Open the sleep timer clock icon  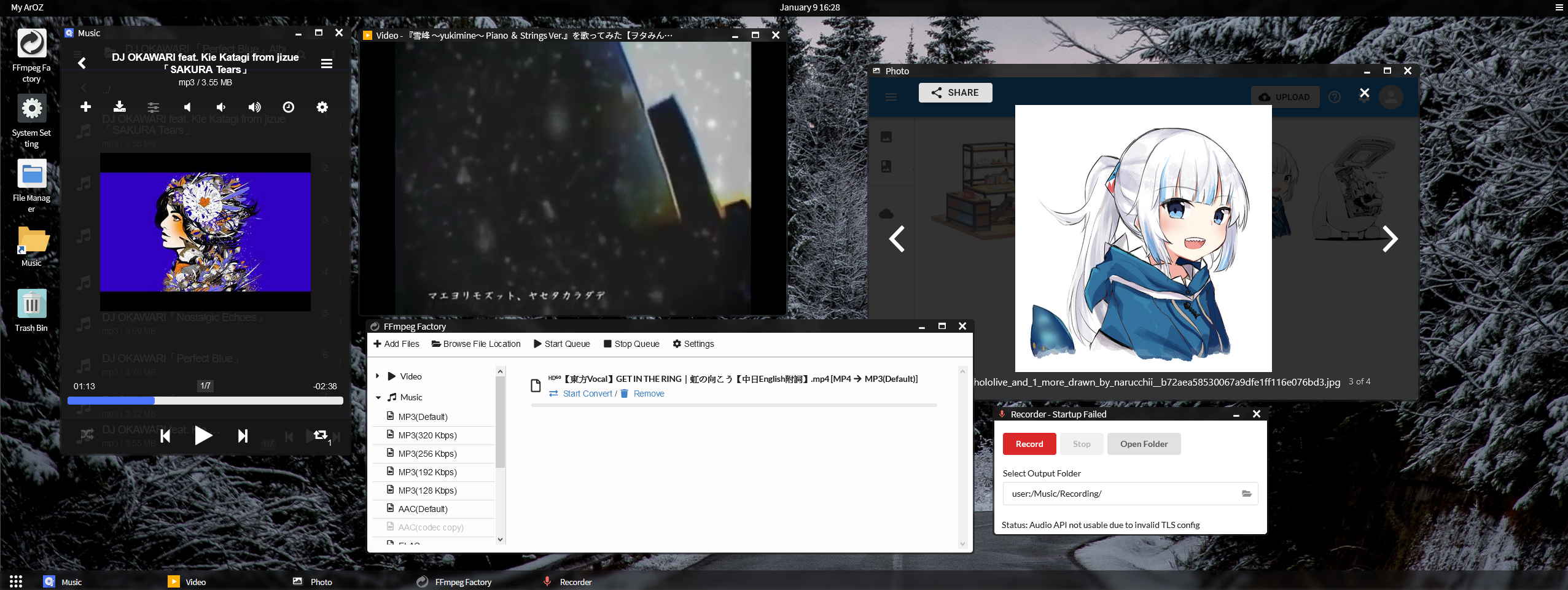click(288, 107)
